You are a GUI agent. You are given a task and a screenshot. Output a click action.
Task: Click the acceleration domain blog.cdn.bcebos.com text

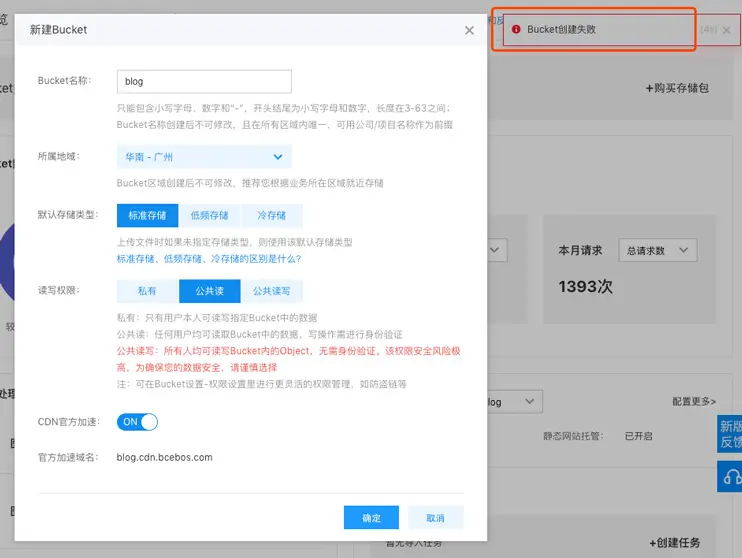pyautogui.click(x=164, y=457)
